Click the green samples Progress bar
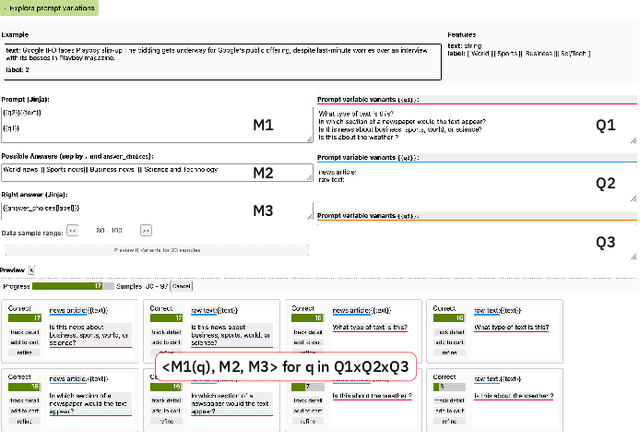 point(70,286)
